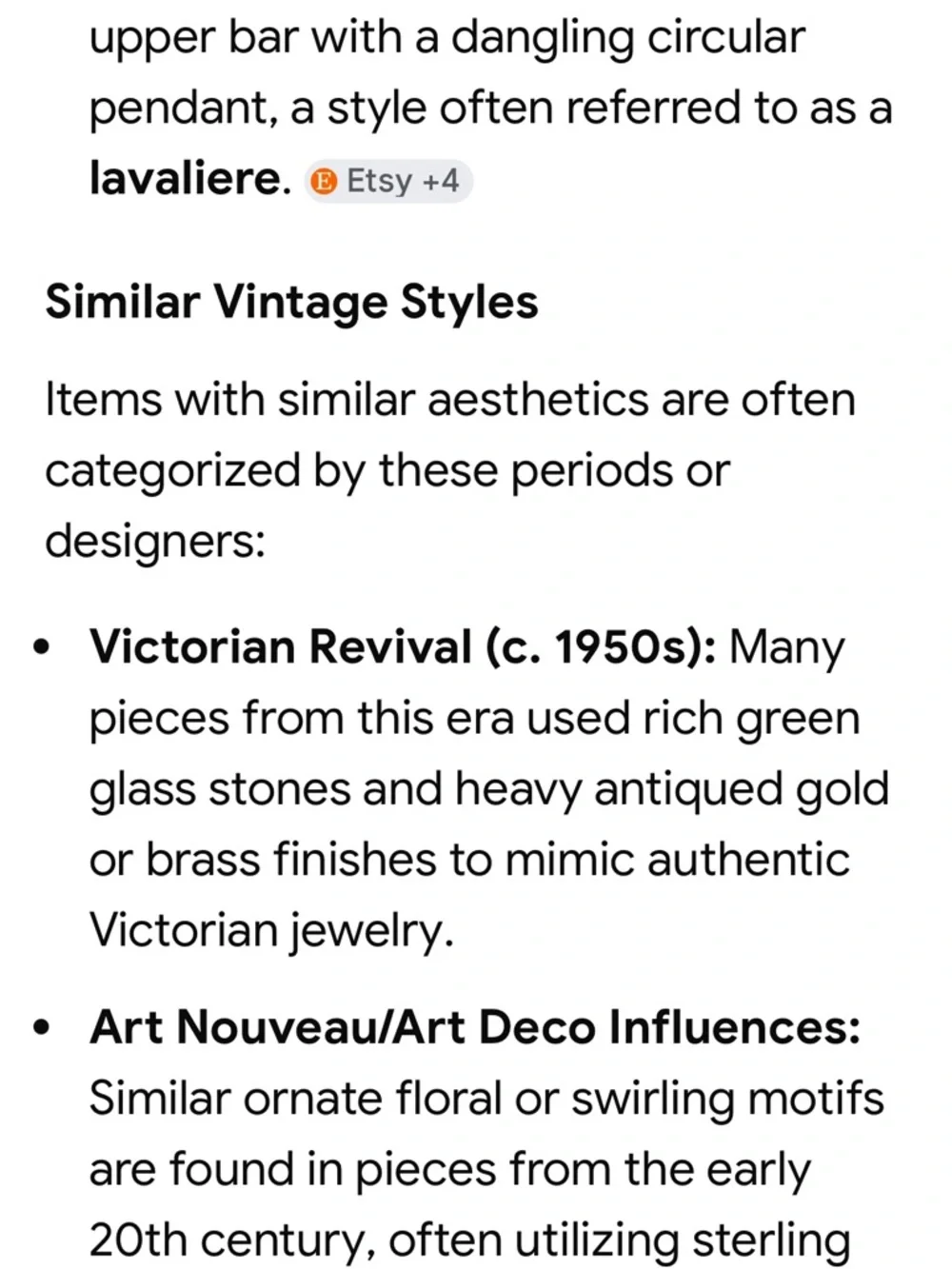Click the bullet beside Victorian Revival

(x=40, y=648)
